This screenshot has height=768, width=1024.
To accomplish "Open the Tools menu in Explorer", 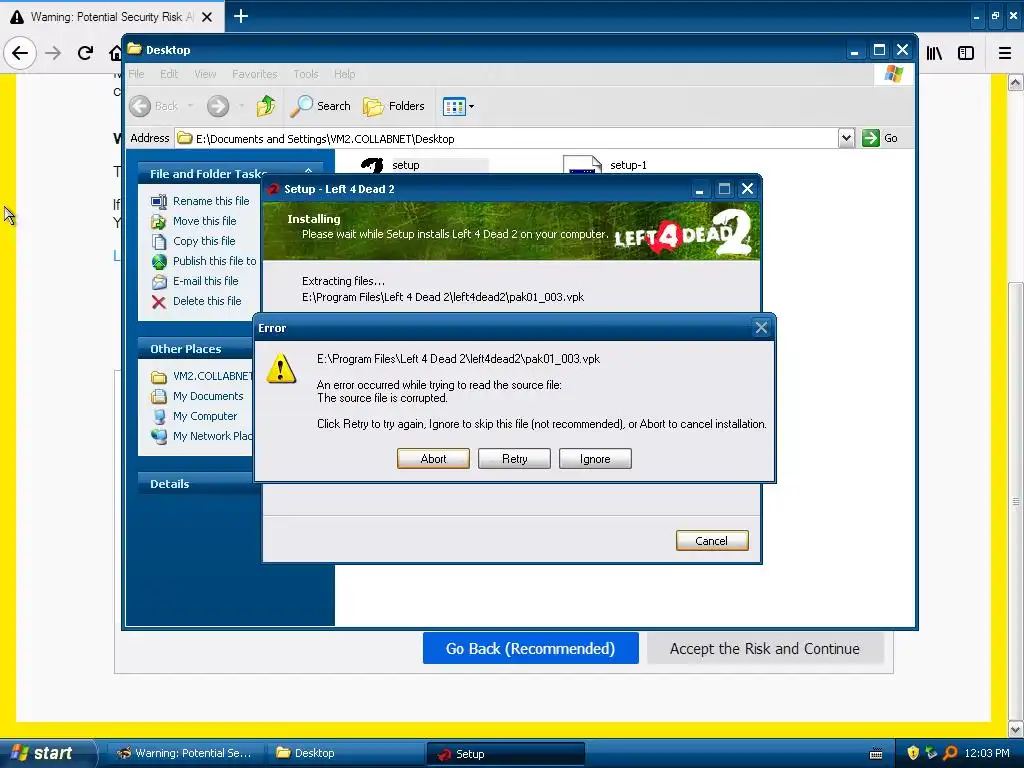I will tap(306, 74).
